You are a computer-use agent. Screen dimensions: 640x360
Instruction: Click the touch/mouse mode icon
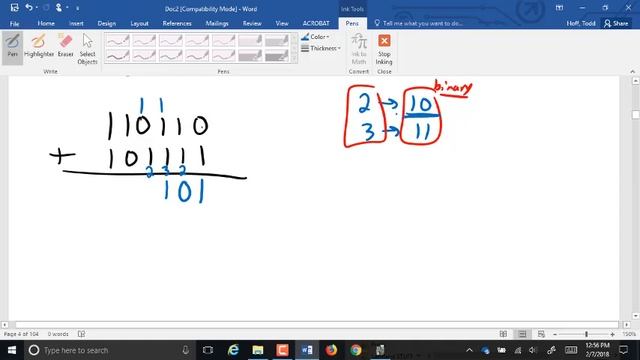(59, 8)
